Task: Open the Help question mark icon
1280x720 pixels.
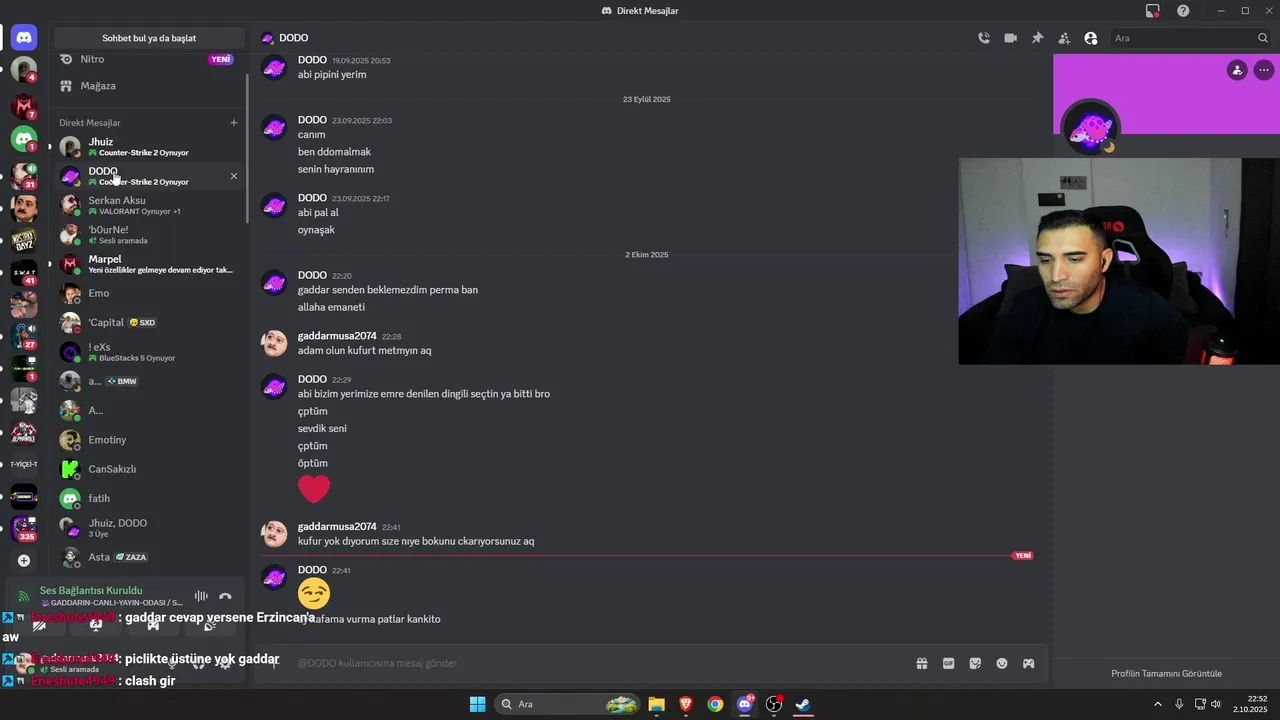Action: coord(1183,11)
